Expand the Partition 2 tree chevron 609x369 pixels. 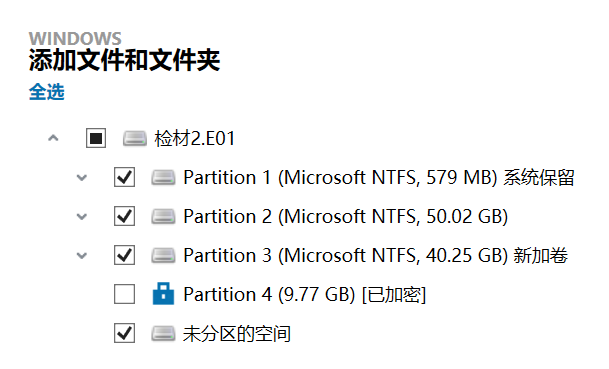82,217
